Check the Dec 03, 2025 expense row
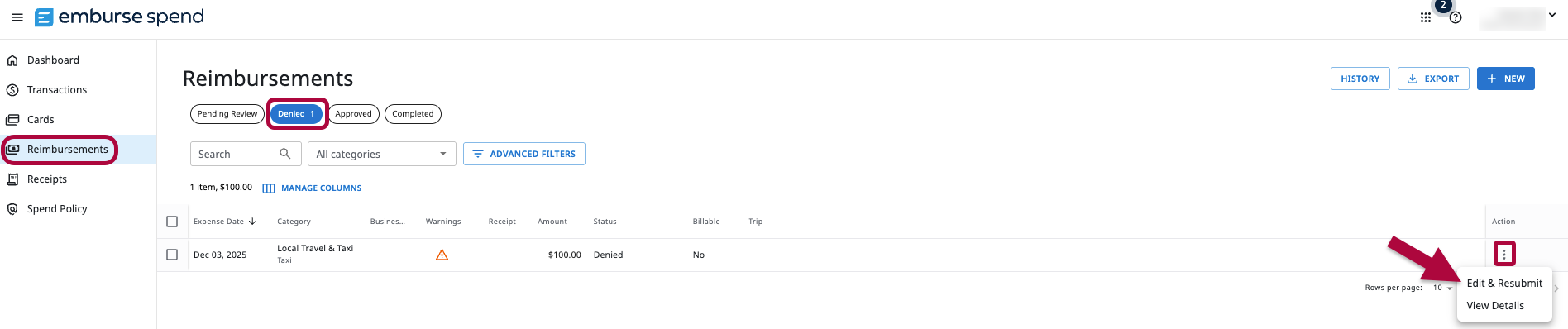The image size is (1568, 329). pyautogui.click(x=172, y=255)
